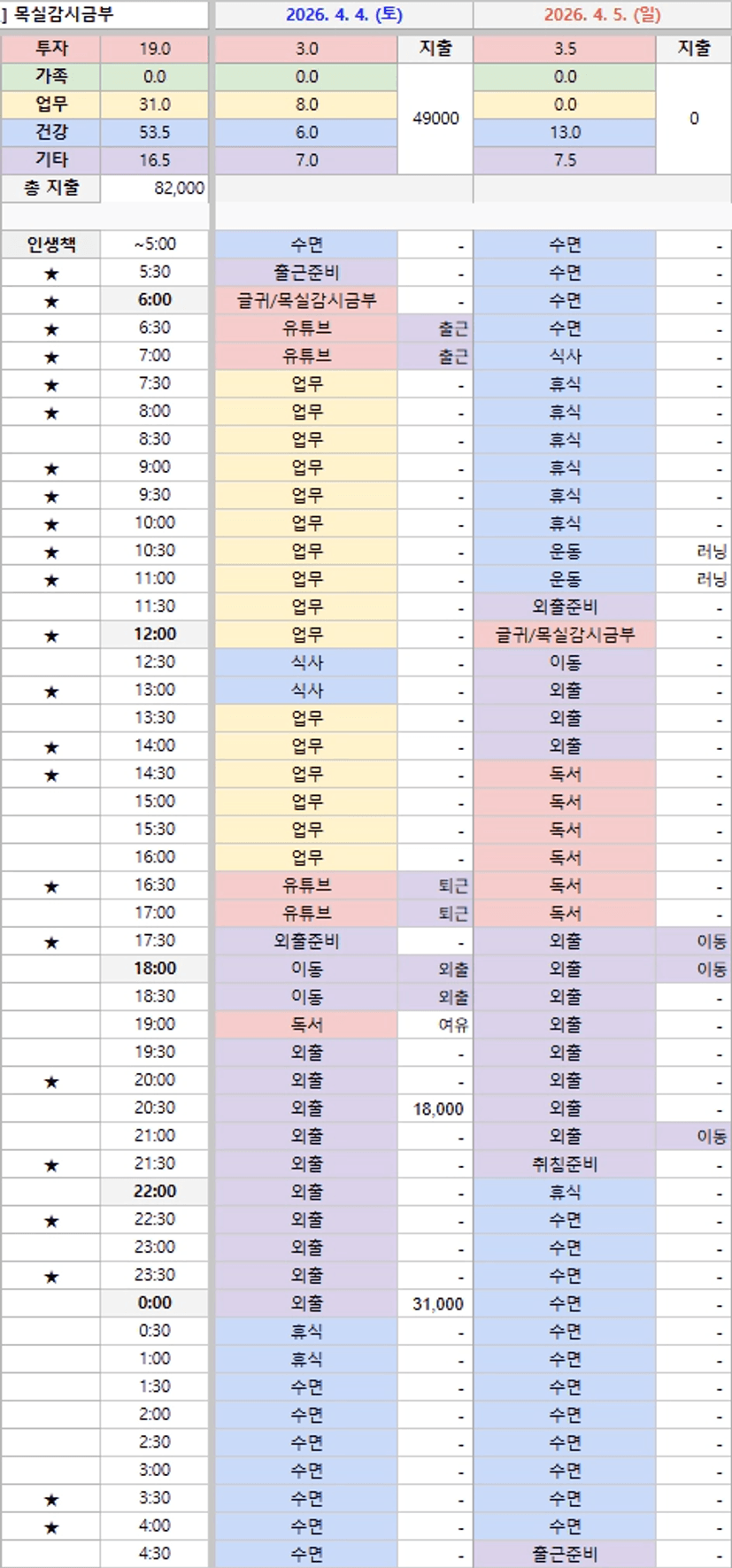This screenshot has height=1568, width=732.
Task: Click the 취침준비 activity cell
Action: pos(565,1164)
